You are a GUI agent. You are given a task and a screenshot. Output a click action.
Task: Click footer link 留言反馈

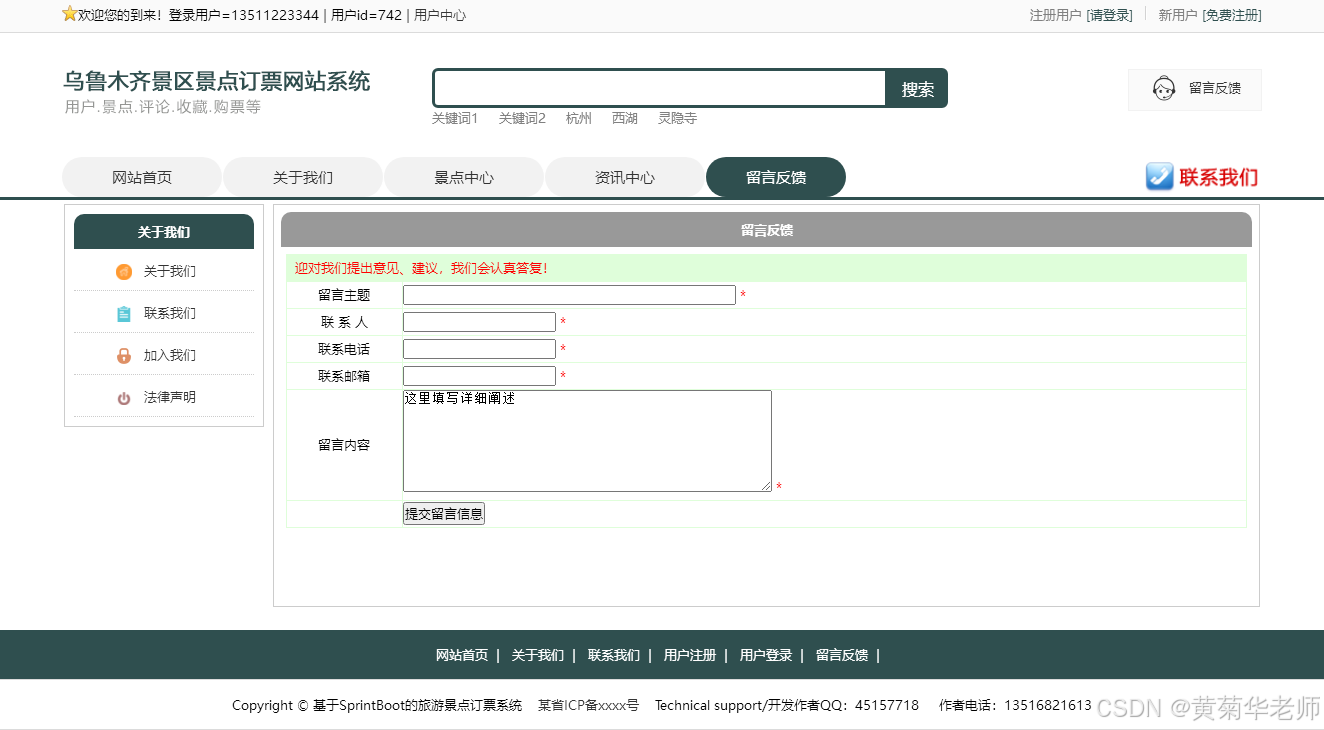pos(842,656)
